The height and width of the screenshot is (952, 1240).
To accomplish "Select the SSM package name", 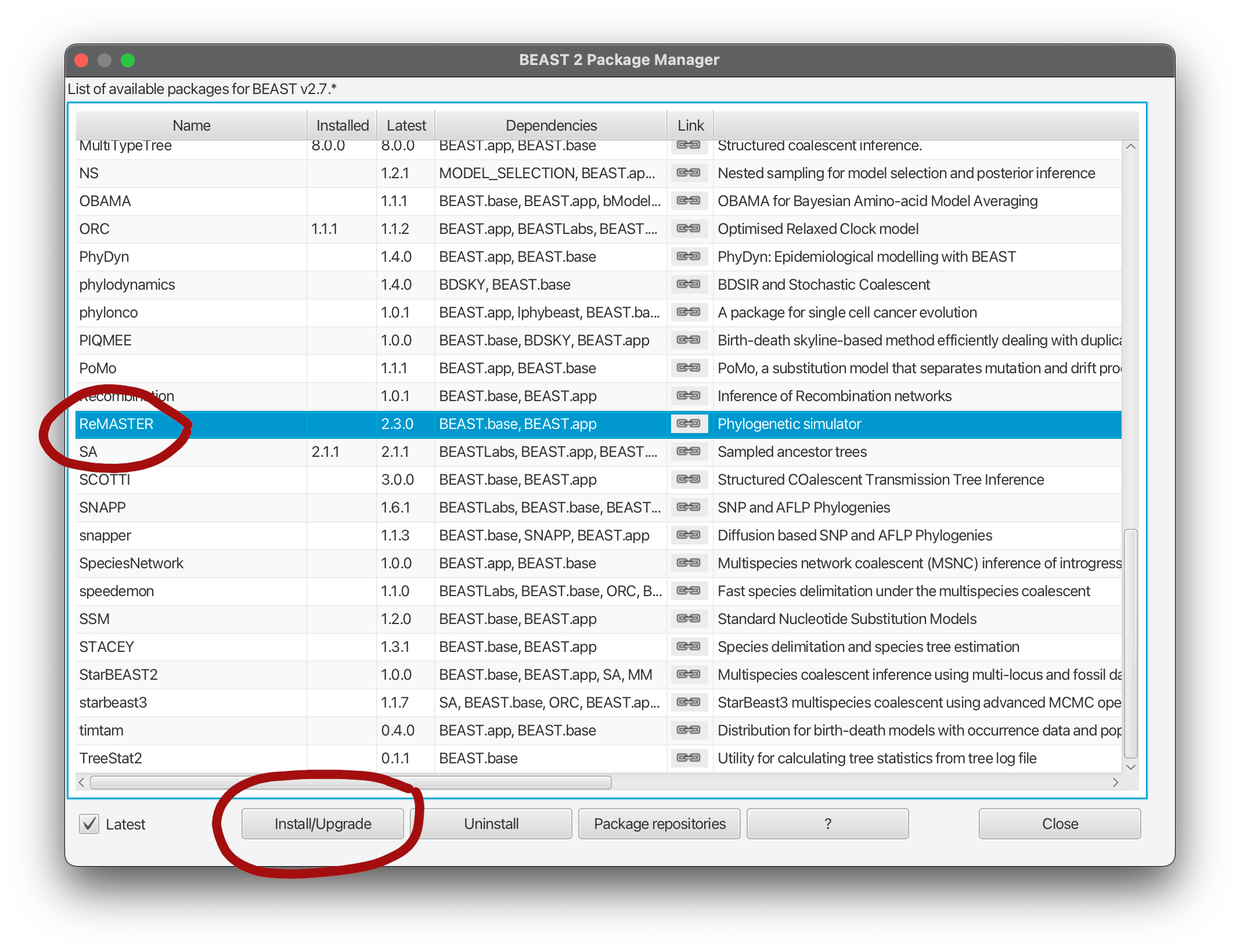I will click(x=94, y=619).
